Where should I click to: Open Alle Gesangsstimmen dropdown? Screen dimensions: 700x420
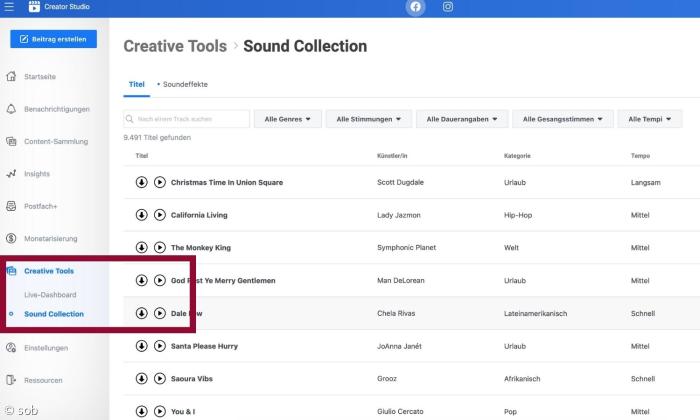(562, 119)
